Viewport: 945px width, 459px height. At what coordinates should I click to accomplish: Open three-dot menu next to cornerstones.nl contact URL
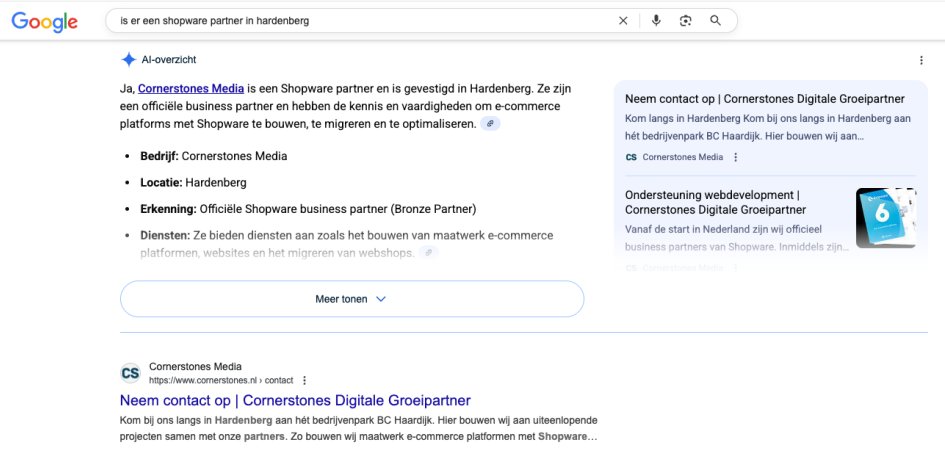click(x=305, y=381)
